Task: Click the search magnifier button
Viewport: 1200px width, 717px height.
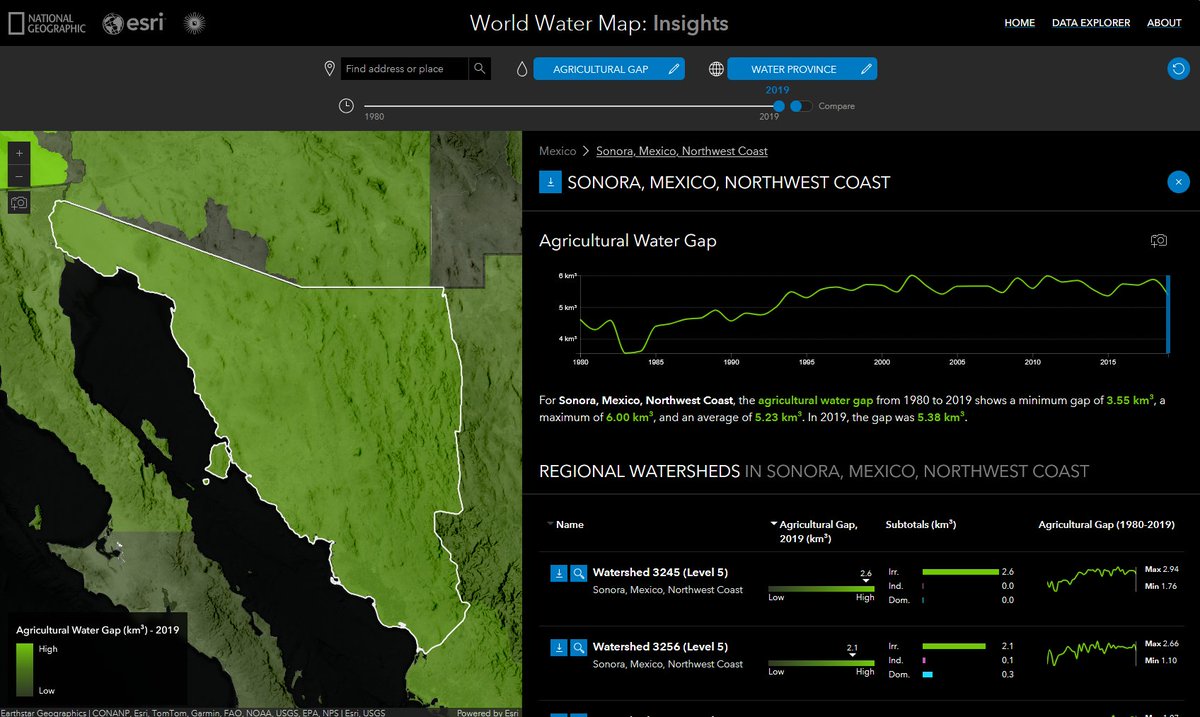Action: point(480,68)
